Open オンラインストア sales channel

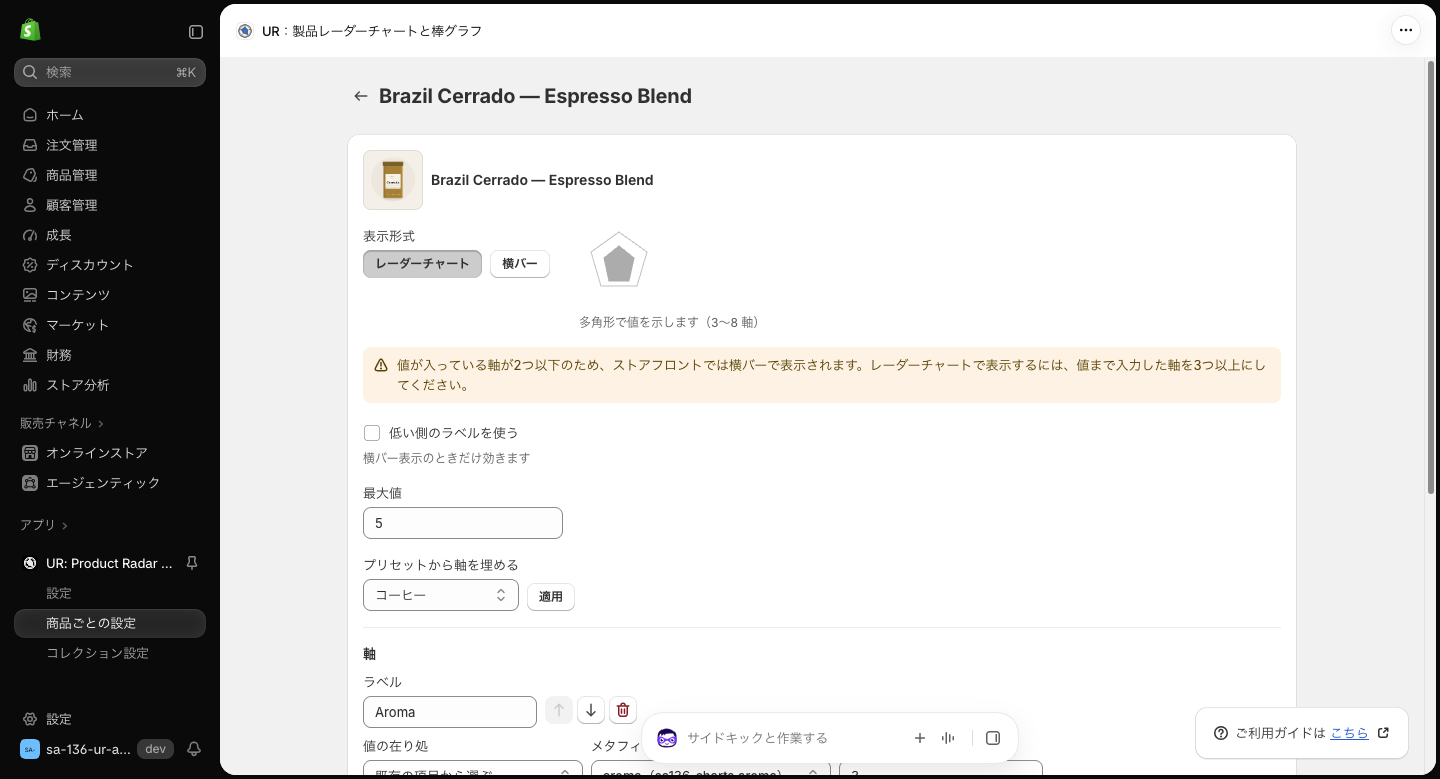110,453
